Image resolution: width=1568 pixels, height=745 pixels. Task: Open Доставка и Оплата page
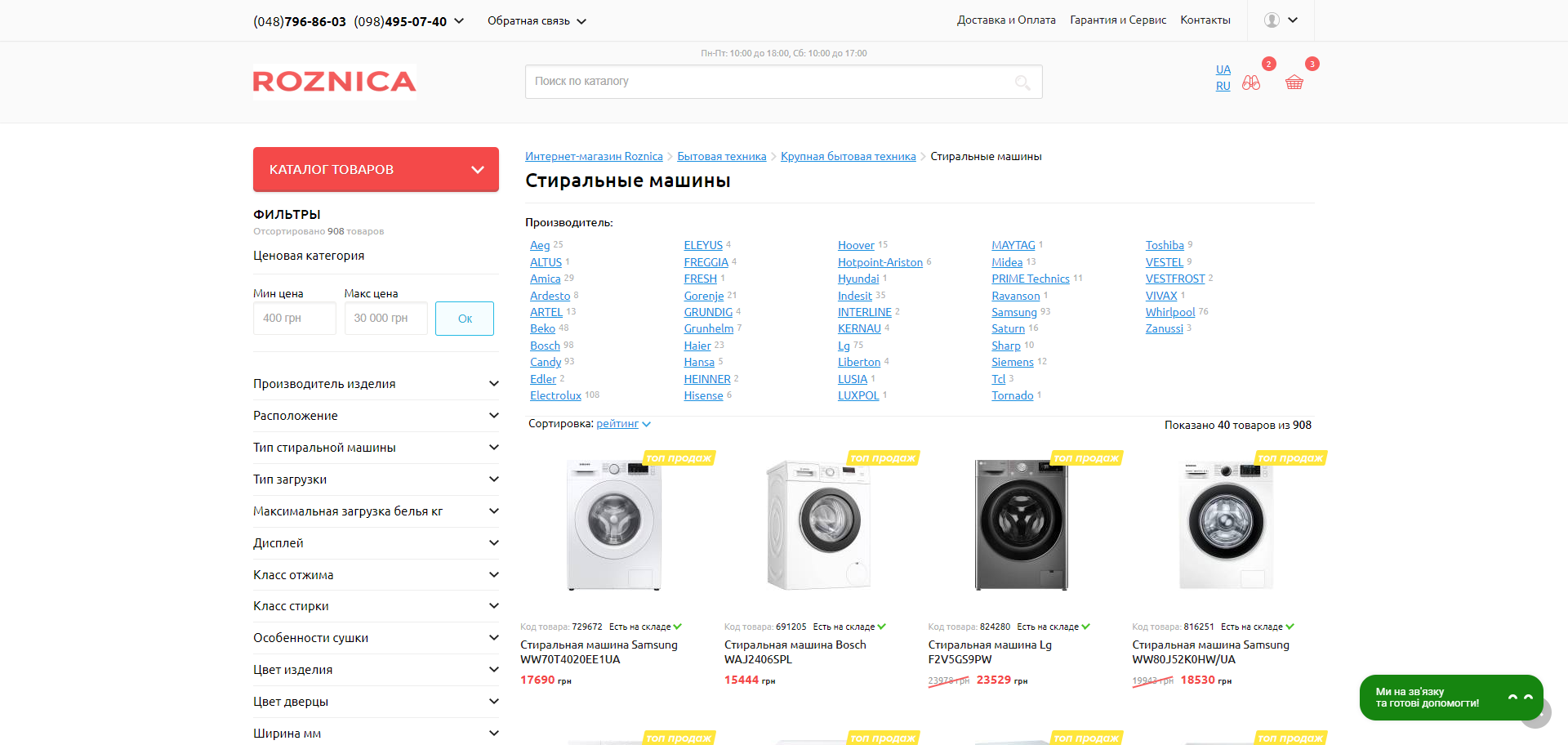[1006, 20]
